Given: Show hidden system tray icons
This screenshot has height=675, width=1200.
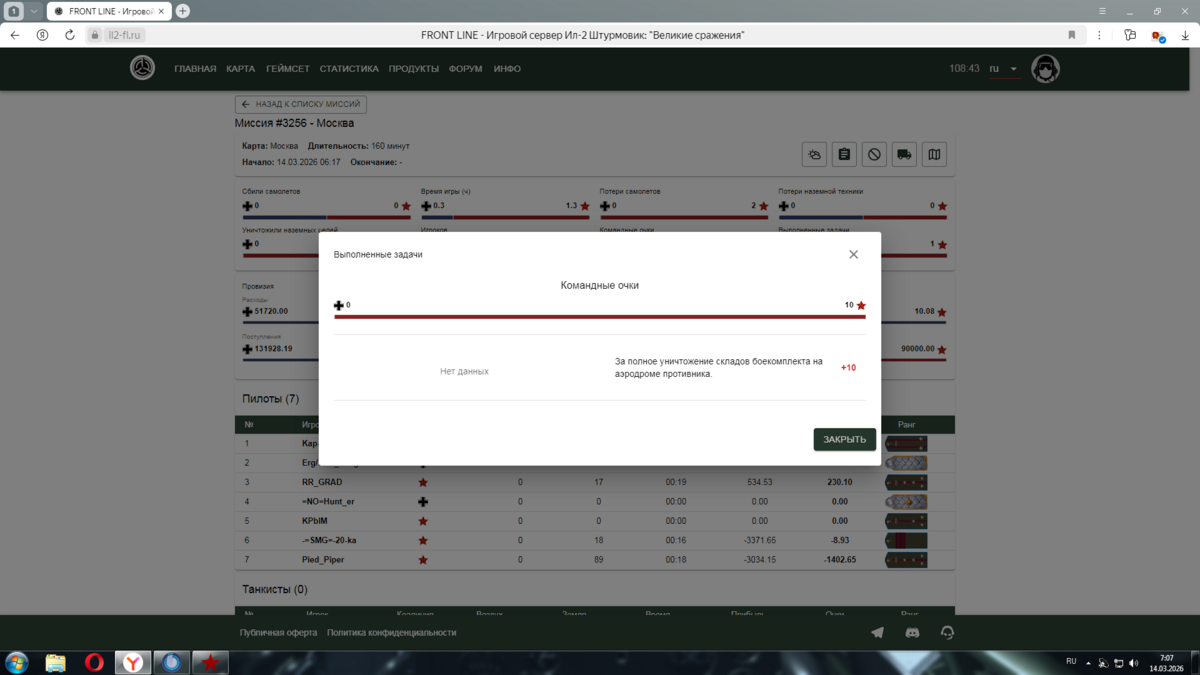Looking at the screenshot, I should click(1088, 662).
